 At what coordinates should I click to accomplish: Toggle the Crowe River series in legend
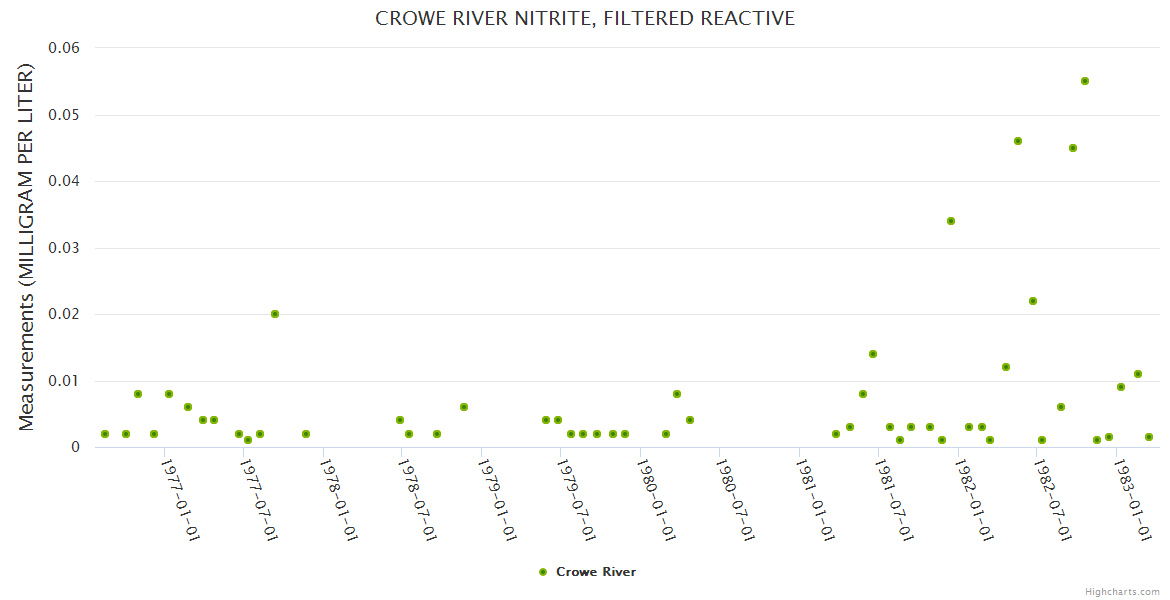click(595, 572)
